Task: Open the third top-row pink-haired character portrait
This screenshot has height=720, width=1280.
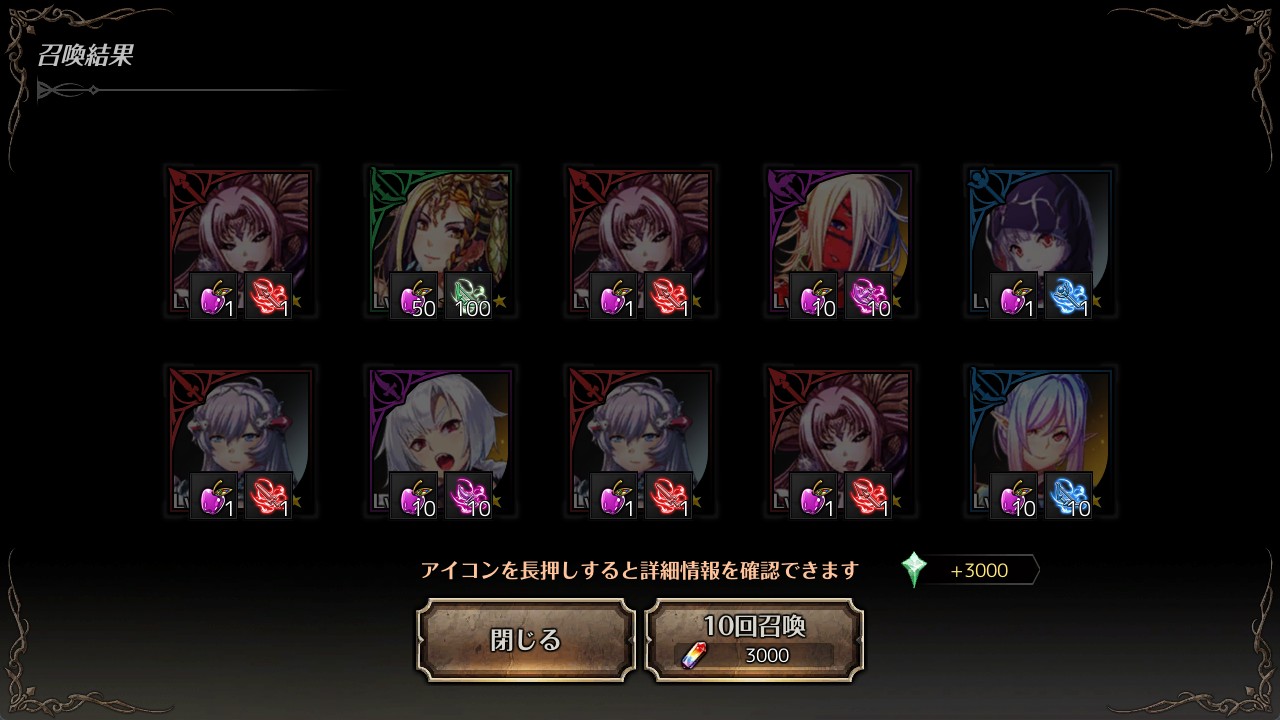Action: tap(640, 242)
